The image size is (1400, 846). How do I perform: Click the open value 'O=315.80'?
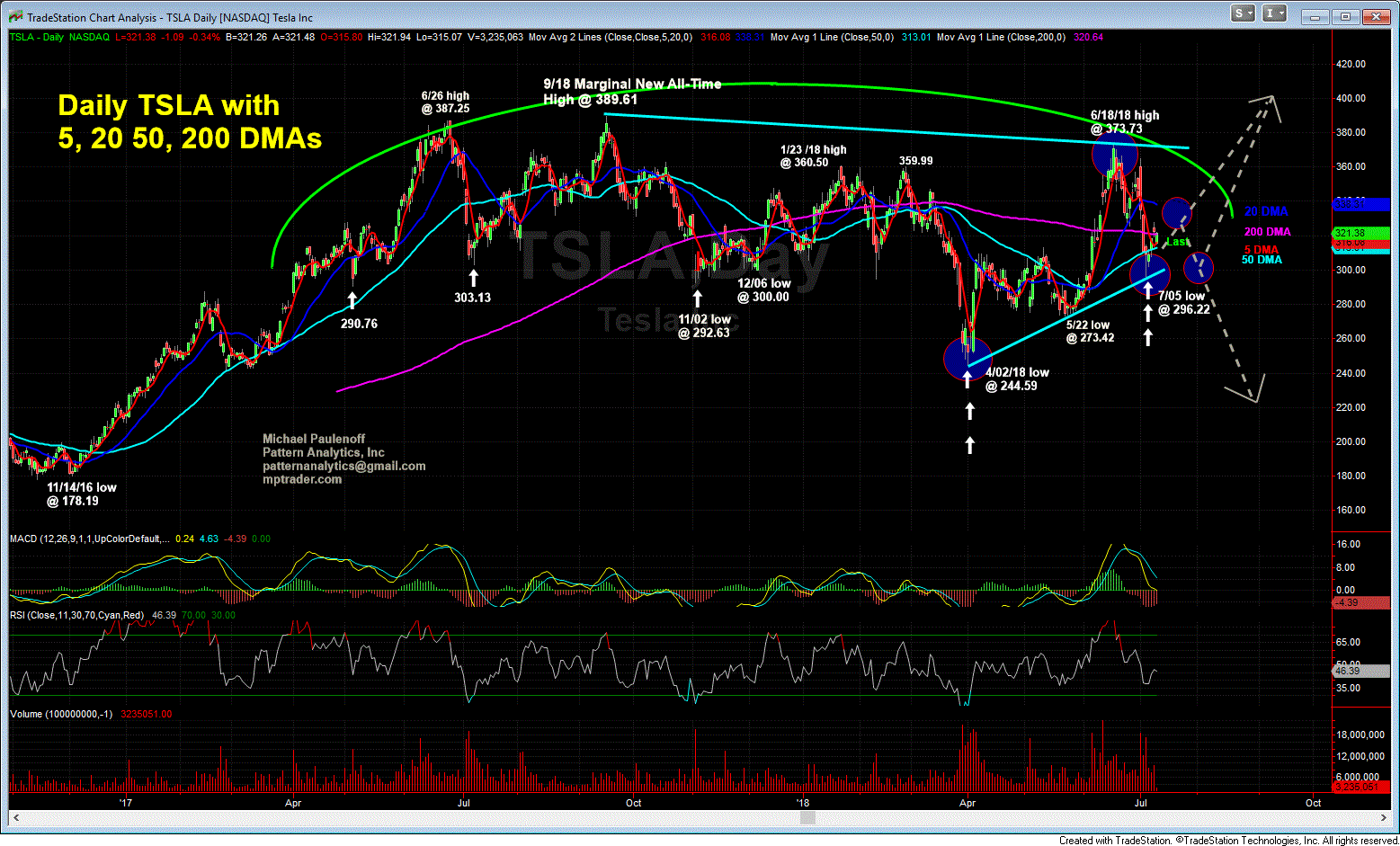click(x=342, y=37)
